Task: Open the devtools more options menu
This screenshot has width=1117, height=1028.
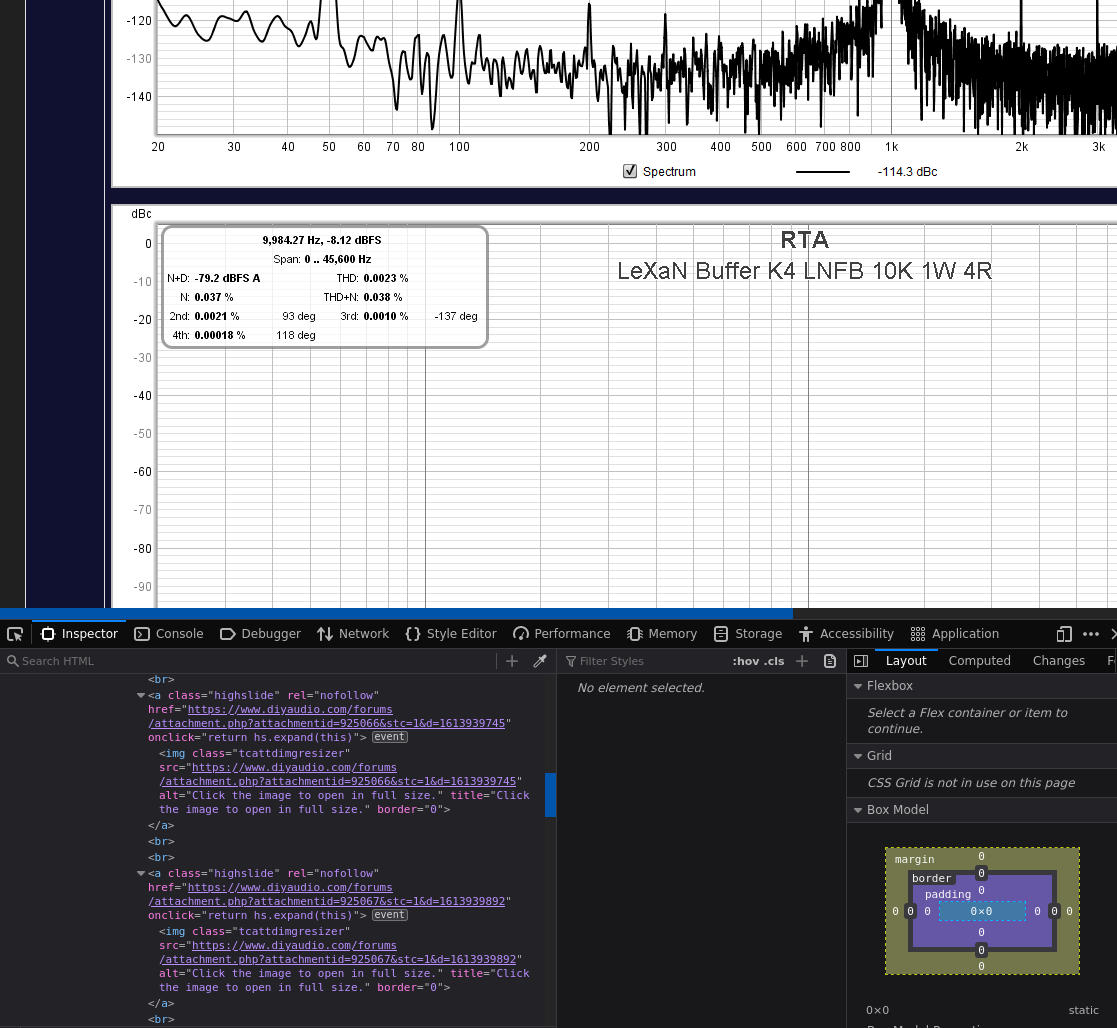Action: pos(1091,634)
